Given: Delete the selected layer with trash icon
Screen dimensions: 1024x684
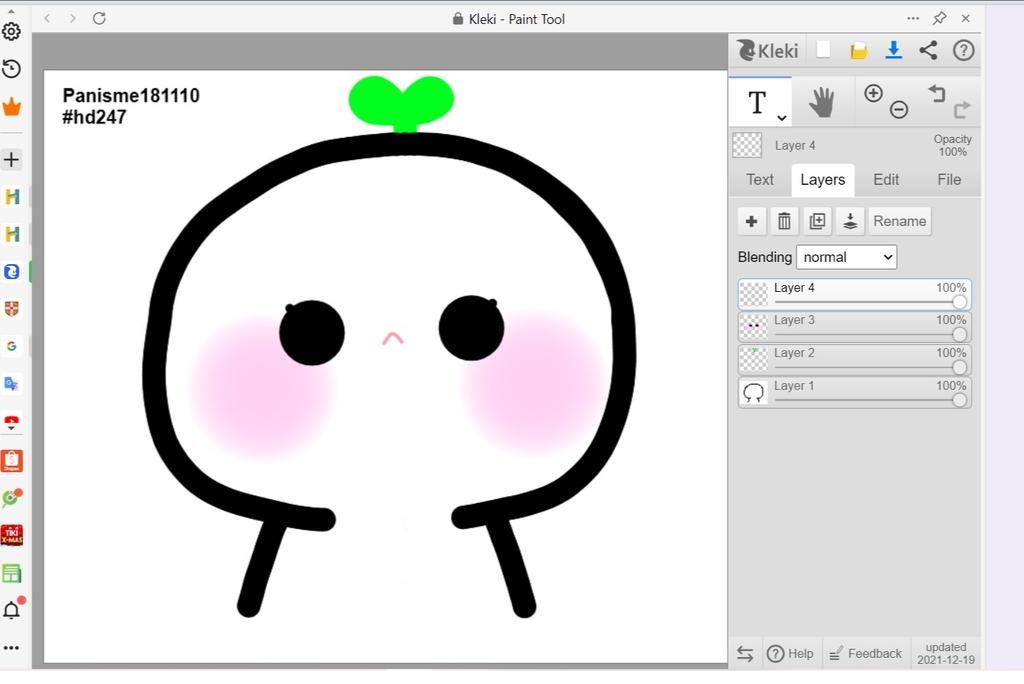Looking at the screenshot, I should (x=784, y=221).
